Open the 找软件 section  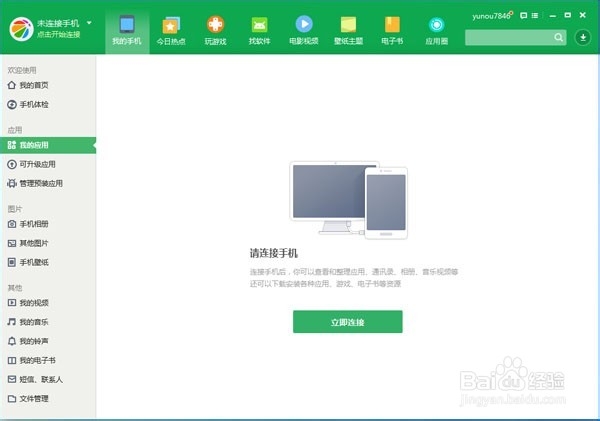(x=259, y=31)
